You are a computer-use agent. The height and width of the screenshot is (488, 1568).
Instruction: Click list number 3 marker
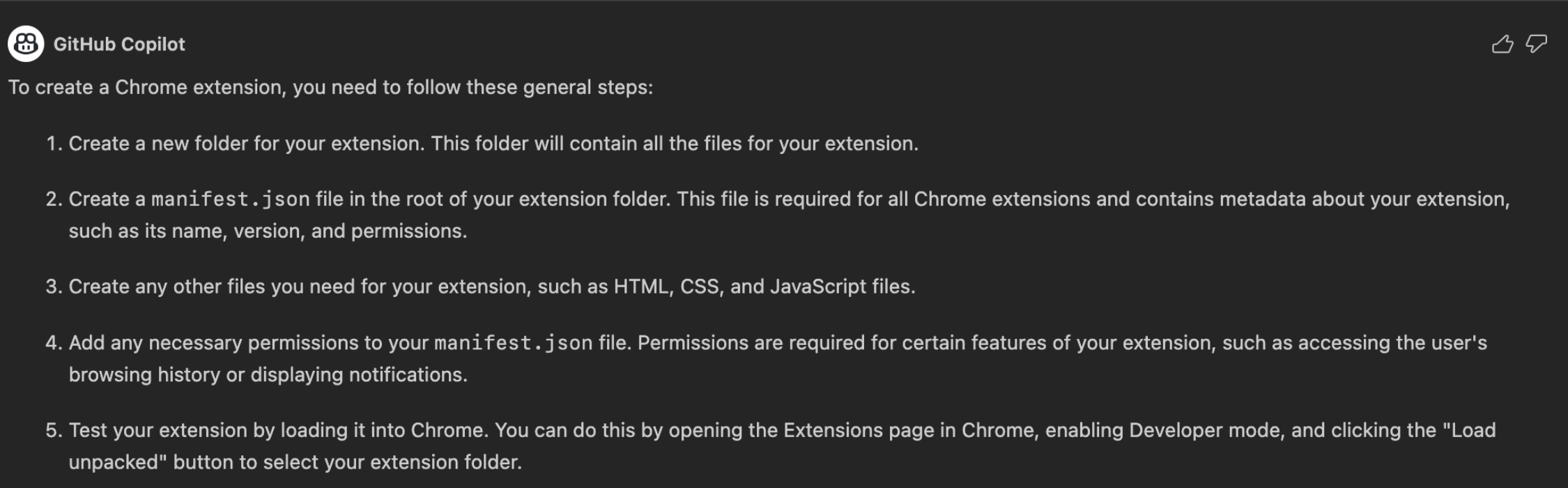click(54, 287)
